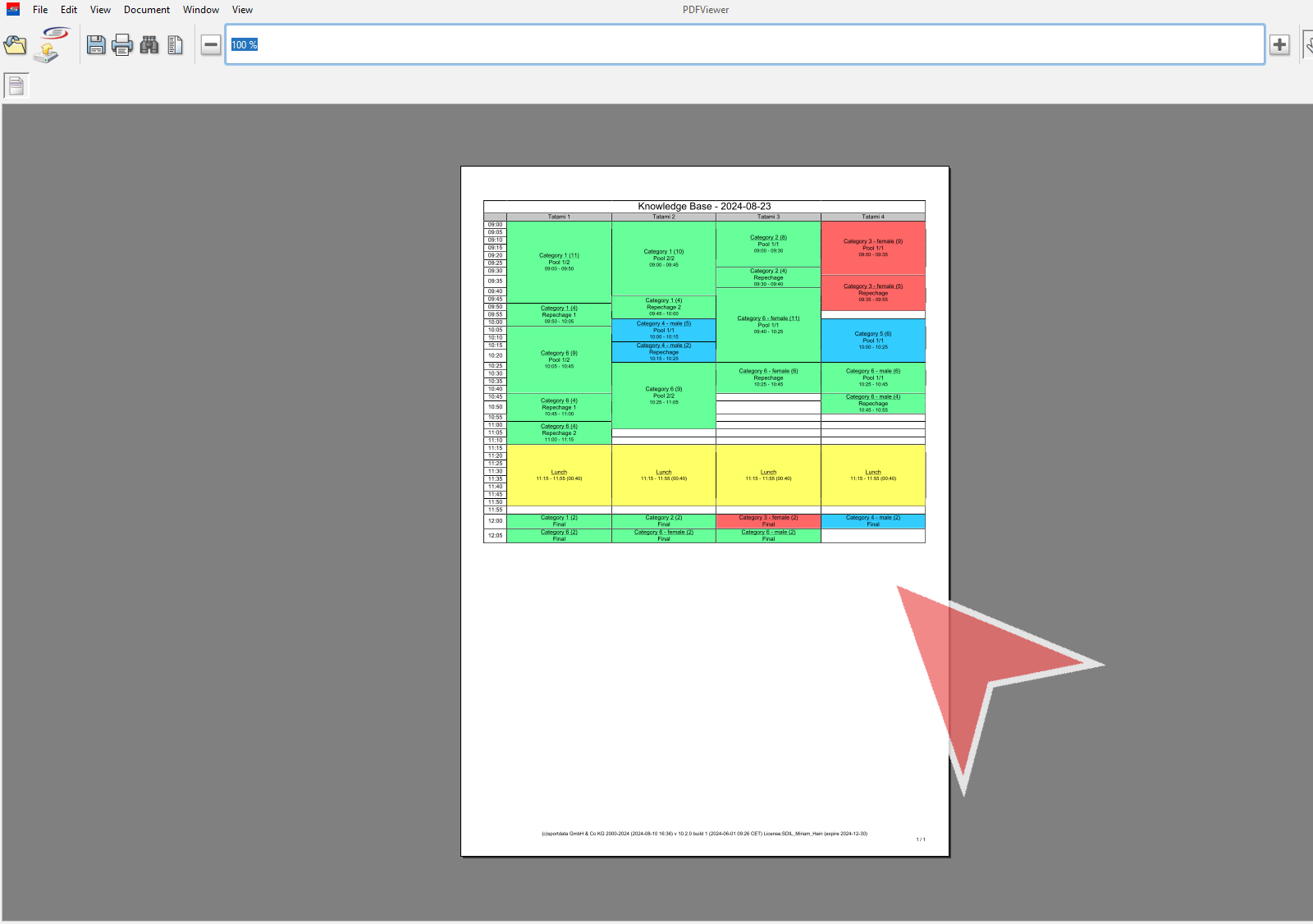Open the View menu next to Edit

click(100, 10)
